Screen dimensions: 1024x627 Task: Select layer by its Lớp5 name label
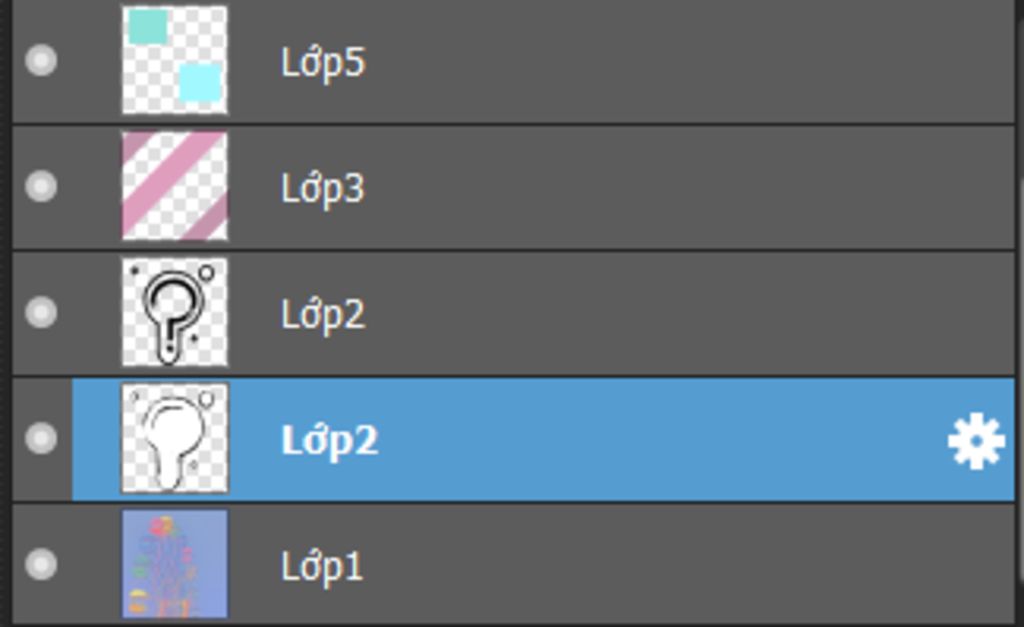click(x=323, y=63)
